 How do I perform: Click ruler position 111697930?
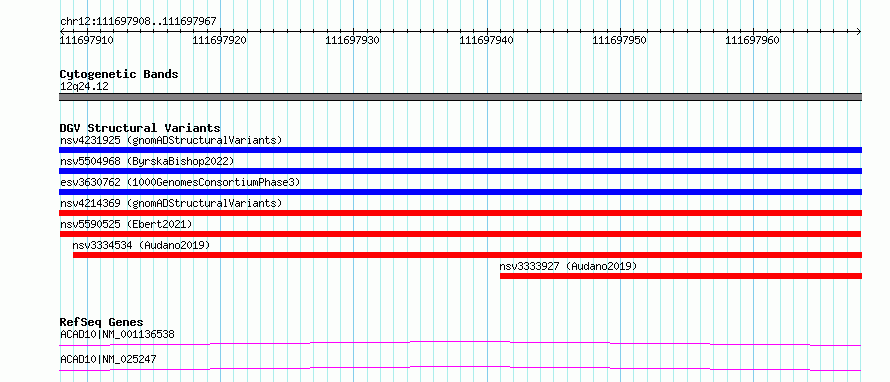pyautogui.click(x=352, y=41)
